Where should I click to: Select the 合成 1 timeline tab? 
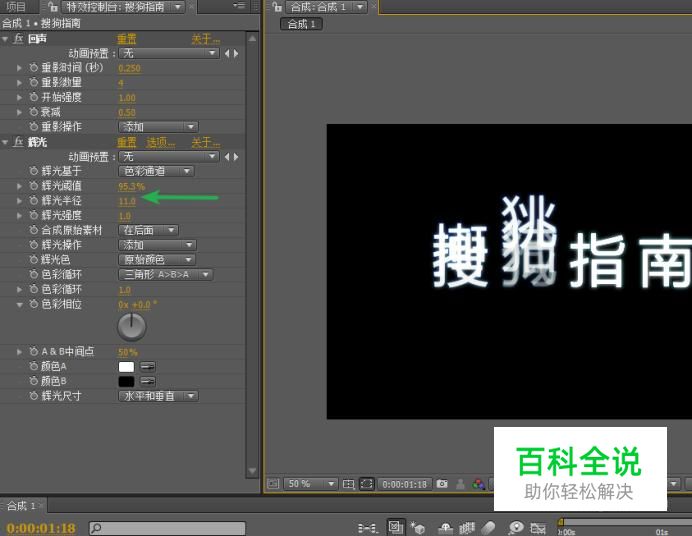[21, 506]
